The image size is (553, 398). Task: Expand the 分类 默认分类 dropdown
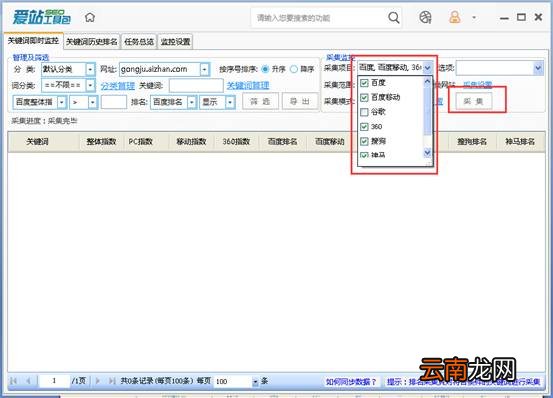click(90, 69)
